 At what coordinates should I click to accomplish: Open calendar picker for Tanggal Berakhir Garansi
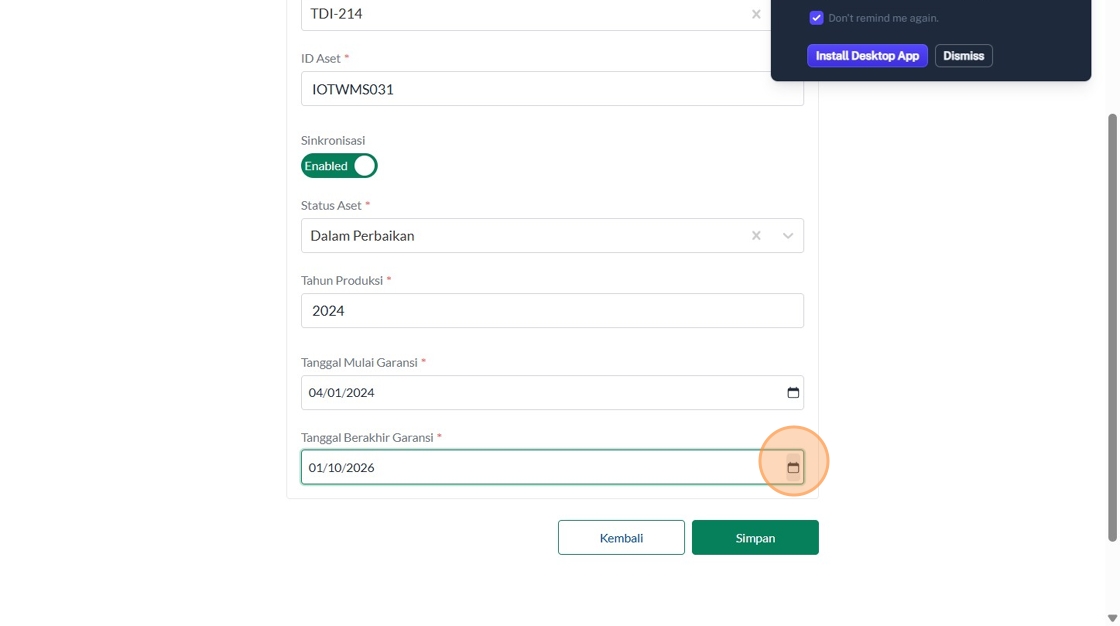tap(793, 468)
